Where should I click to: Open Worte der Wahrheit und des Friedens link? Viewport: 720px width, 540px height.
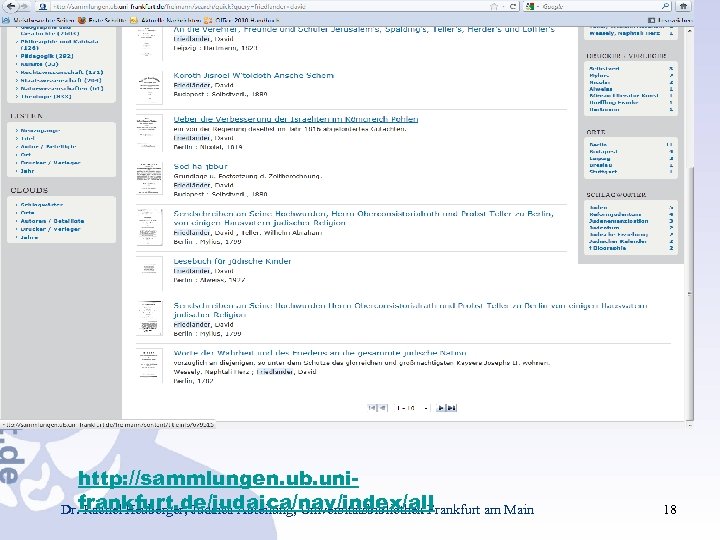click(320, 353)
